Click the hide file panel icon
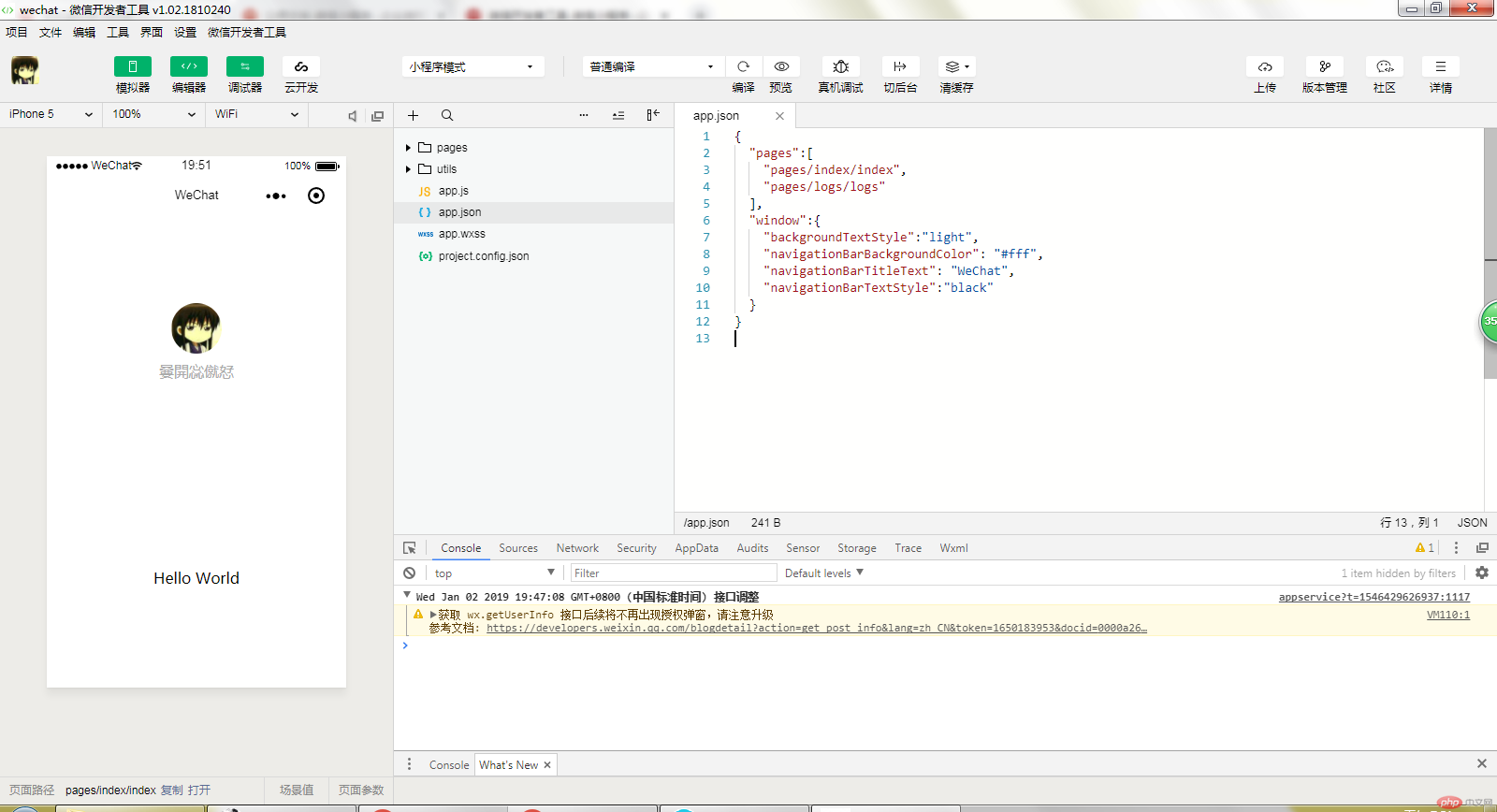 click(653, 115)
